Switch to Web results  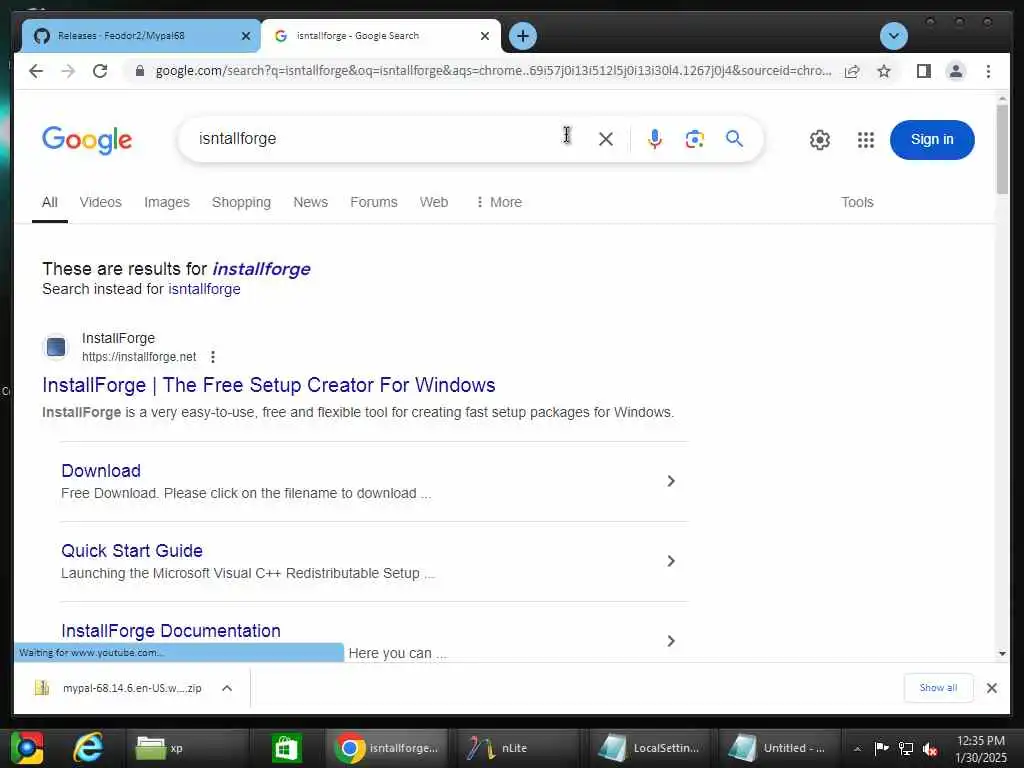(x=434, y=202)
